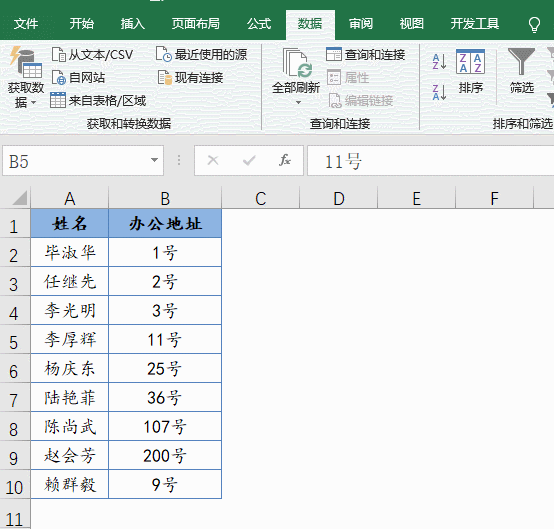Select cell containing 200号
Image resolution: width=554 pixels, height=529 pixels.
tap(165, 455)
